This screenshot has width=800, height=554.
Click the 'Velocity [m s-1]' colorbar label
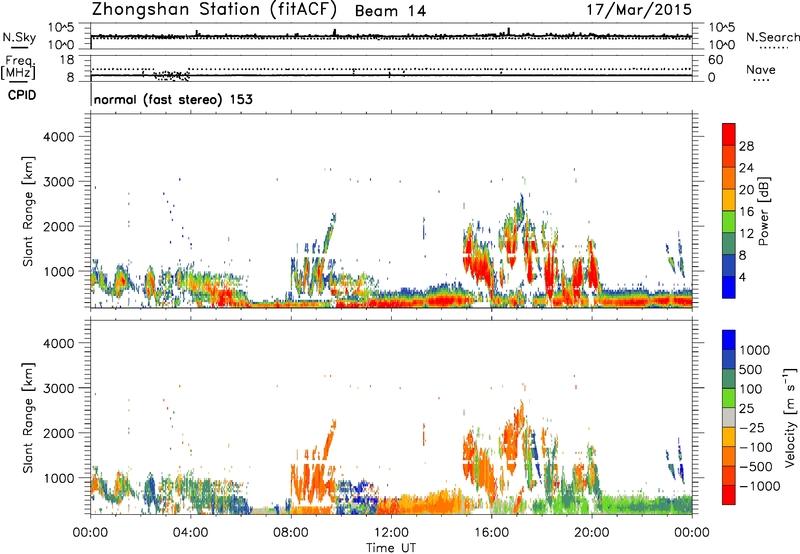790,417
